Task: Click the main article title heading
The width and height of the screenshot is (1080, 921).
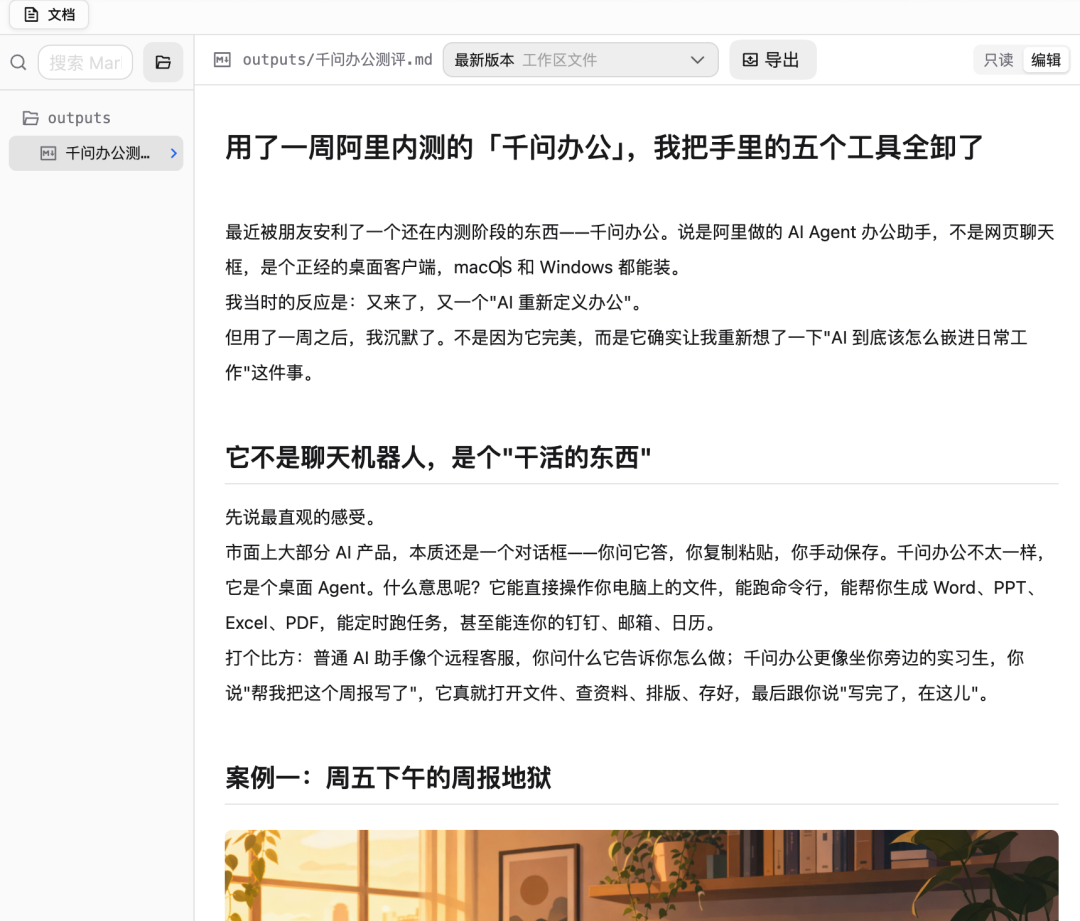Action: click(604, 147)
